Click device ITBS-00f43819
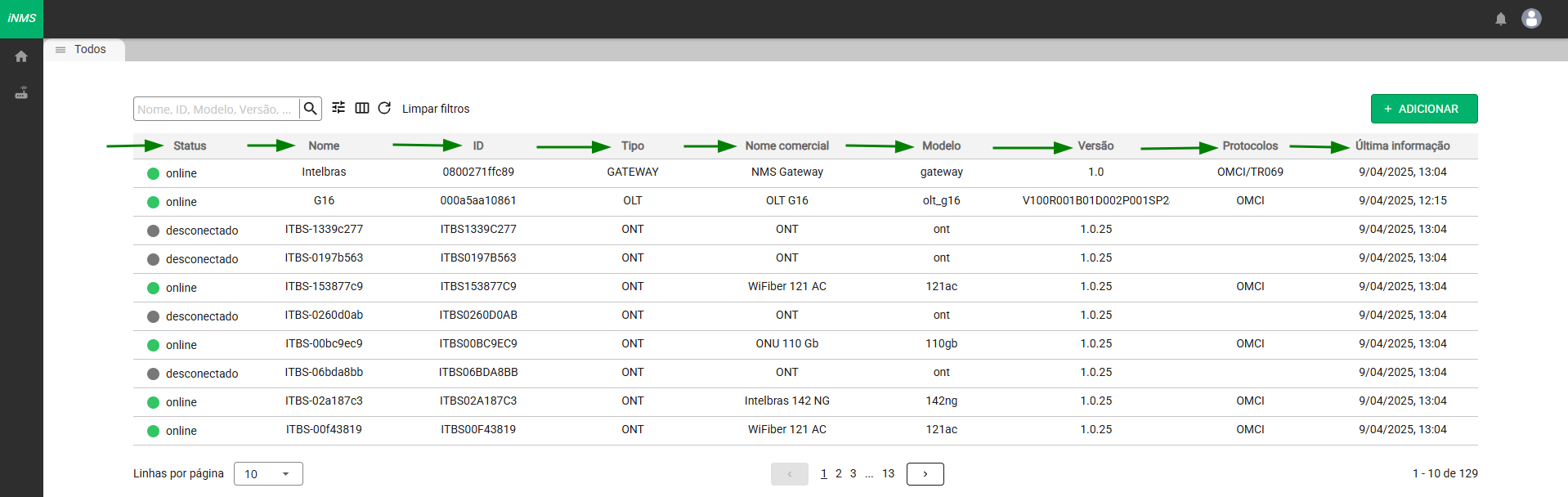Screen dimensions: 1568x497 (x=324, y=429)
